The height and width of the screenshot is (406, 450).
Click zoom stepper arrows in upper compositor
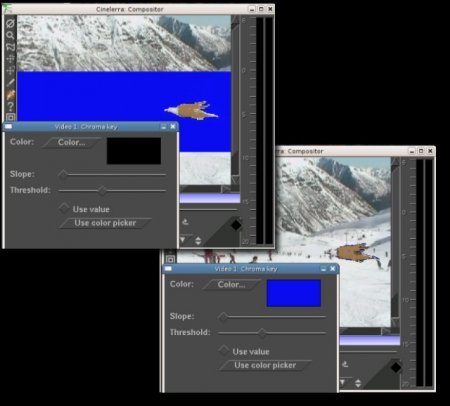point(198,241)
